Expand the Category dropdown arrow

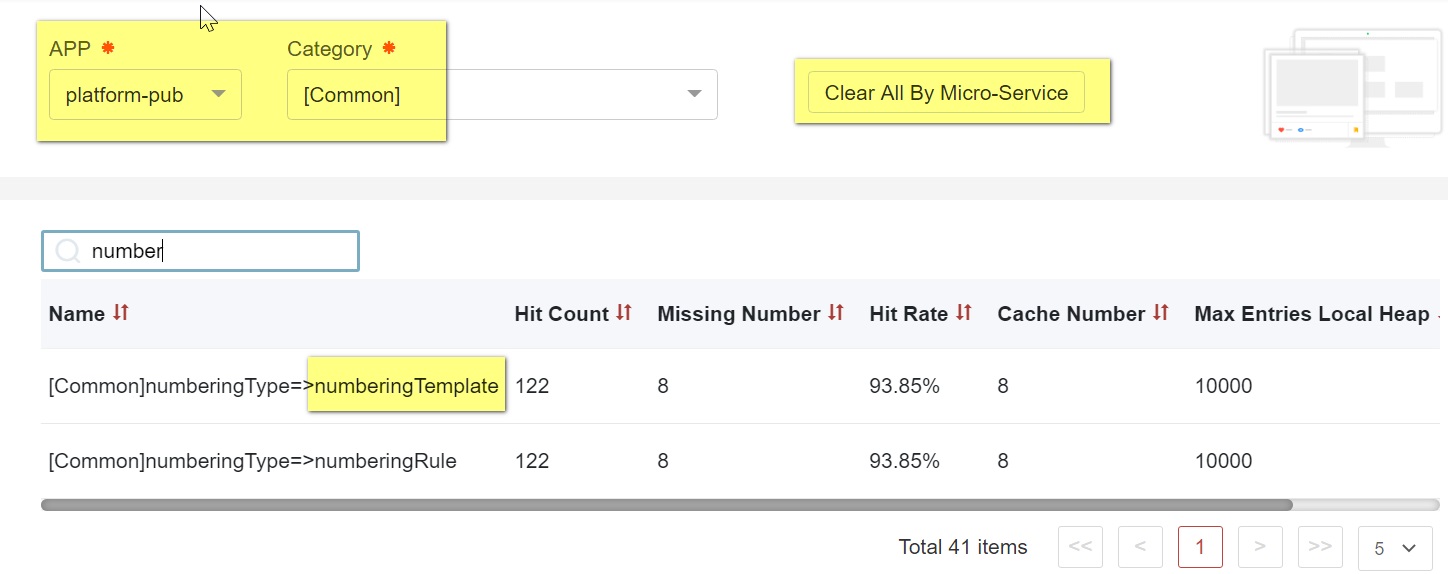tap(694, 95)
